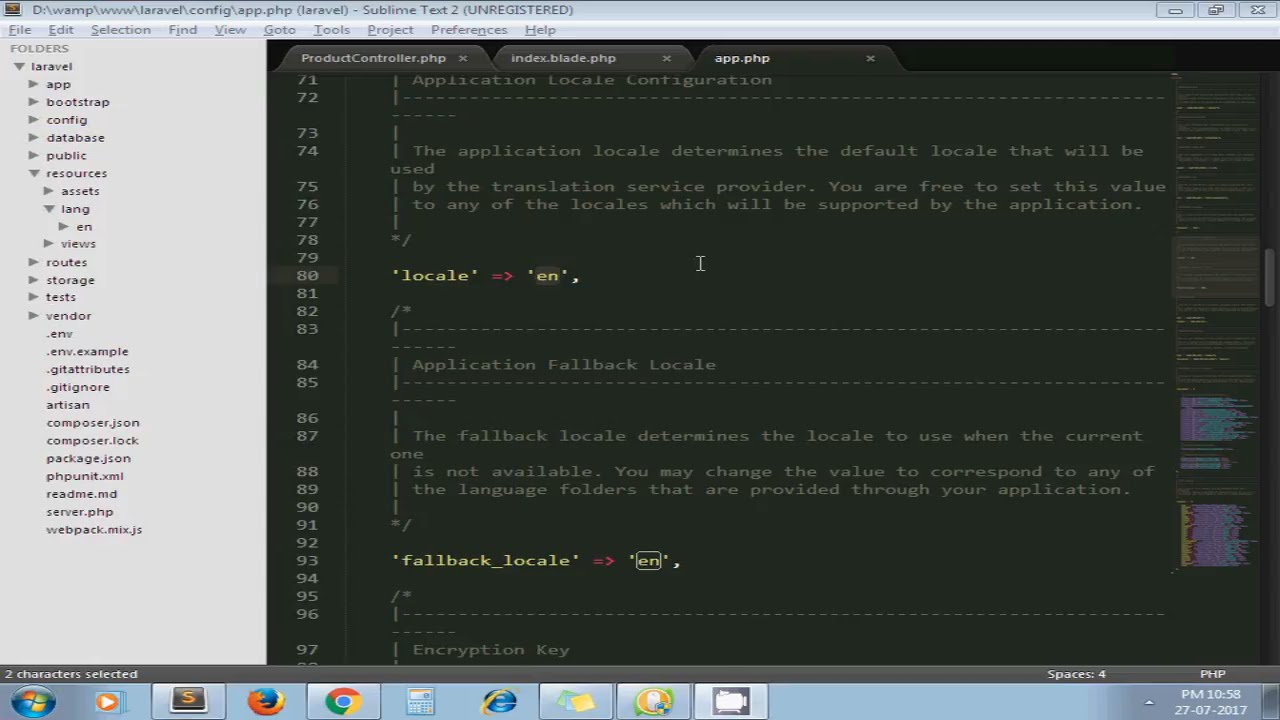Click Sublime Text taskbar icon
Screen dimensions: 1280x720
click(187, 701)
